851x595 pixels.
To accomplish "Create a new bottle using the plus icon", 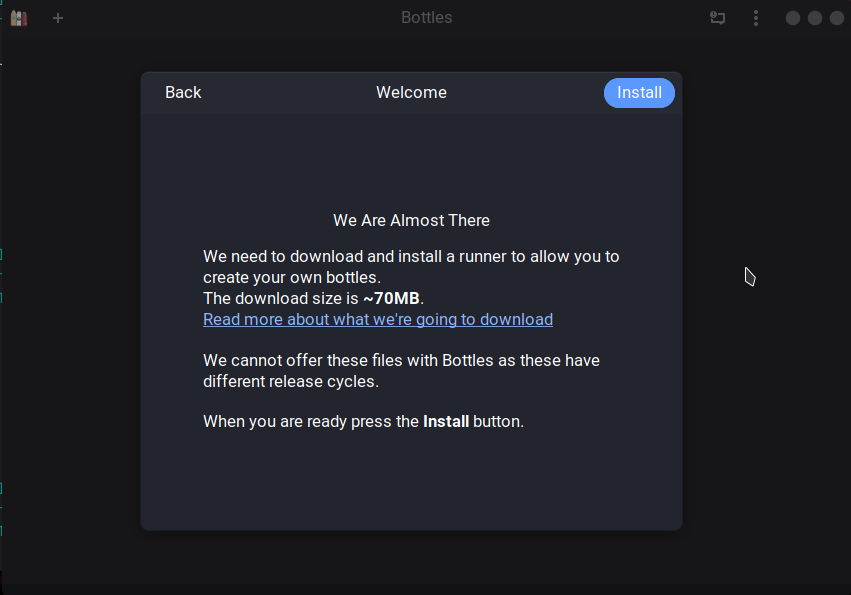I will click(x=57, y=17).
